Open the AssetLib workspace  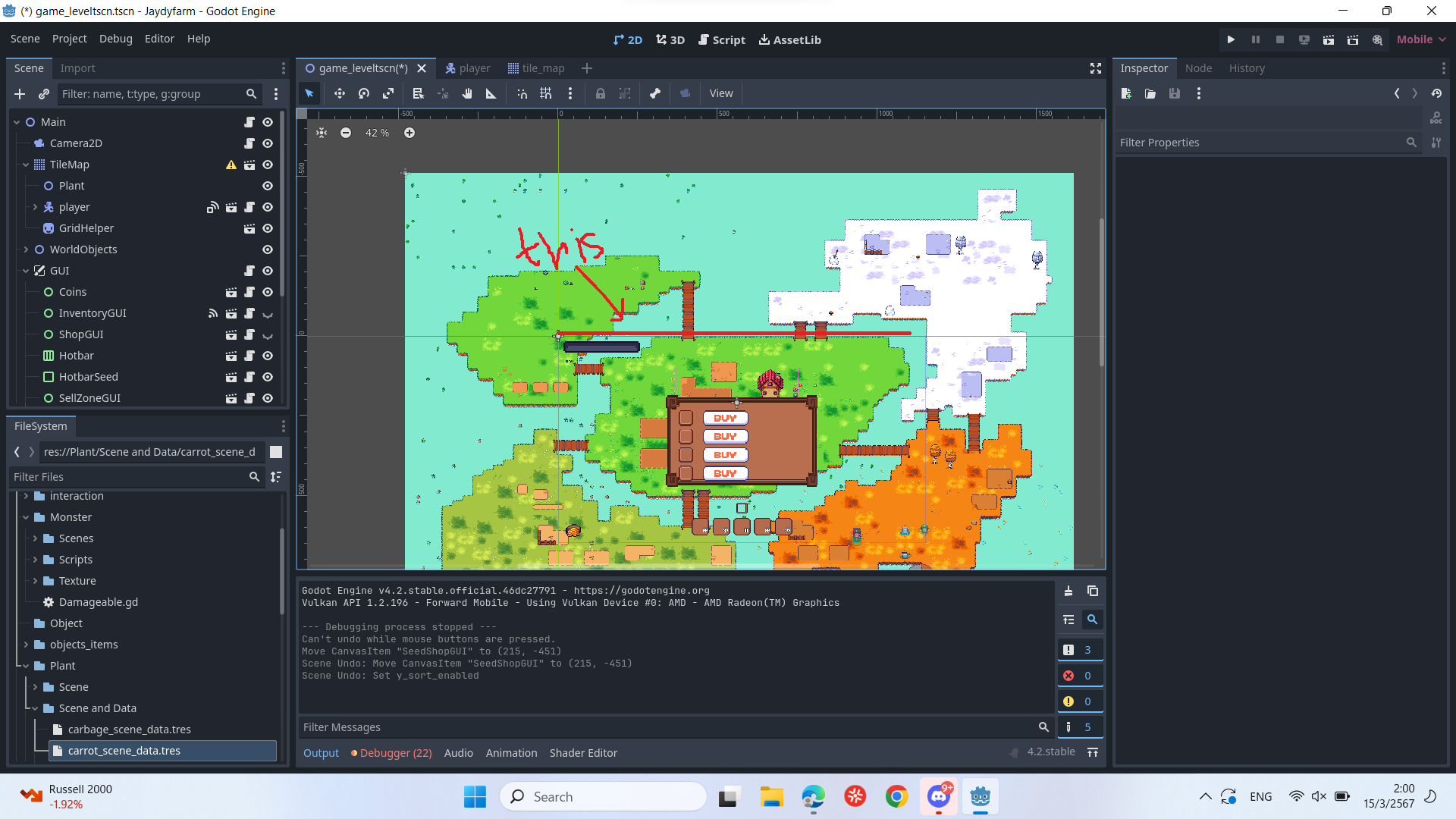pos(790,39)
